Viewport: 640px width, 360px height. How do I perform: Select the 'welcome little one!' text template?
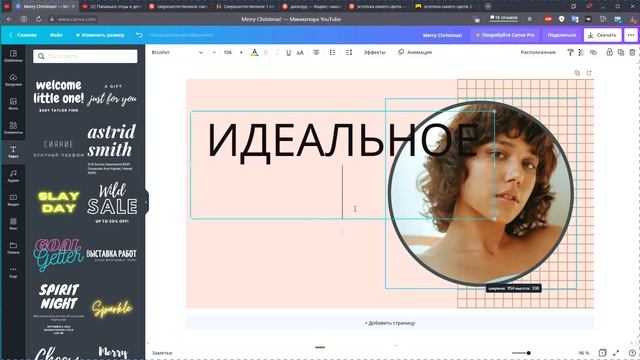(x=58, y=96)
